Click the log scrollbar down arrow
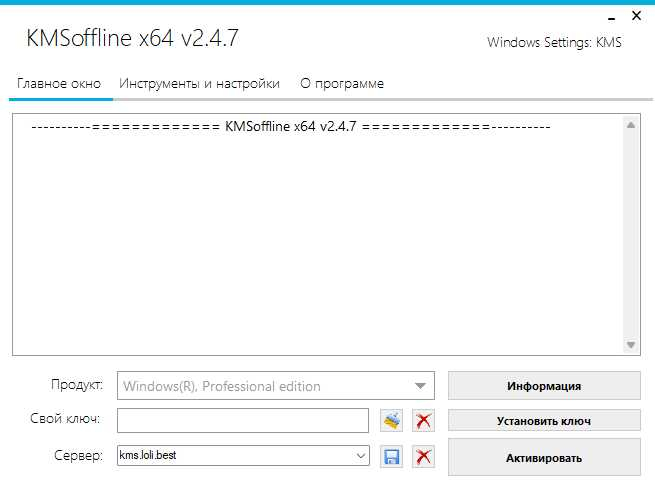The image size is (655, 491). tap(631, 345)
